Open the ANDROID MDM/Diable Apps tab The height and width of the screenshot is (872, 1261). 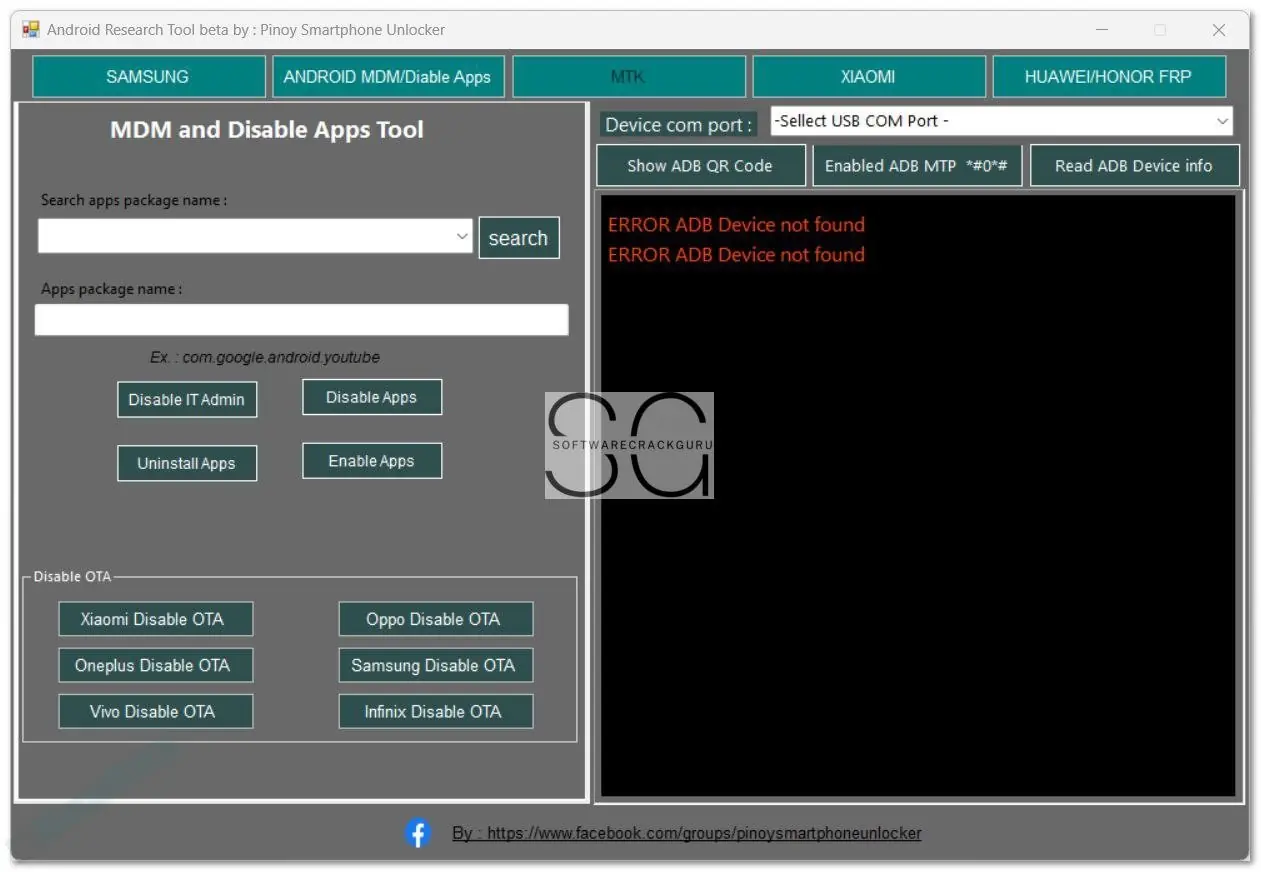(387, 77)
